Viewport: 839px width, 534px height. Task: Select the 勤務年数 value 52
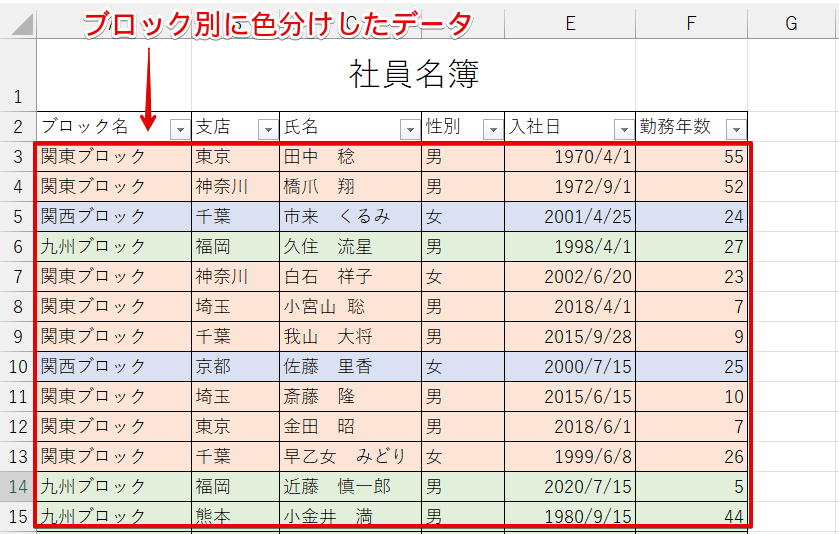(691, 187)
